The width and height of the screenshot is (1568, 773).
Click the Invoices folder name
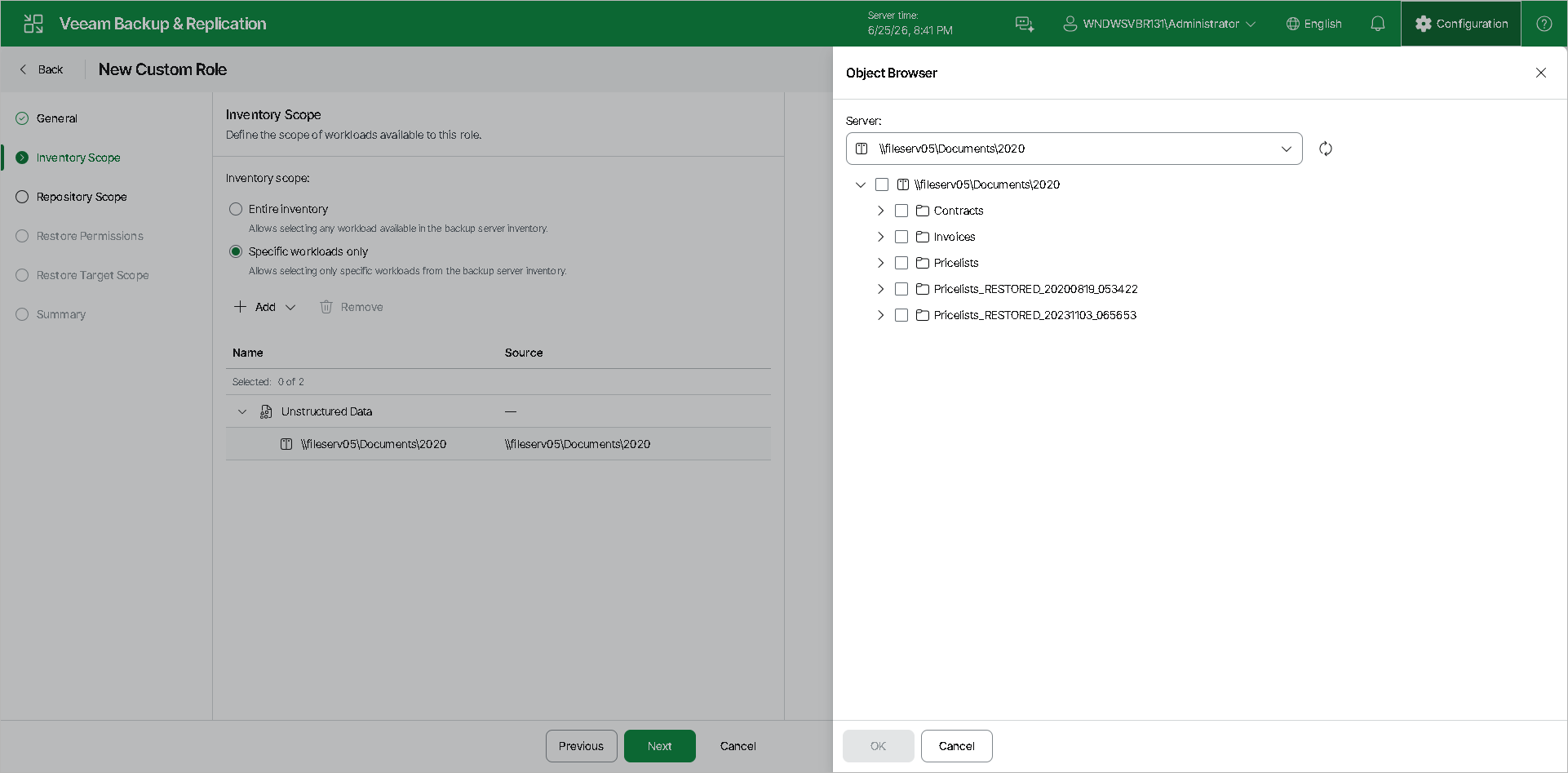point(955,237)
